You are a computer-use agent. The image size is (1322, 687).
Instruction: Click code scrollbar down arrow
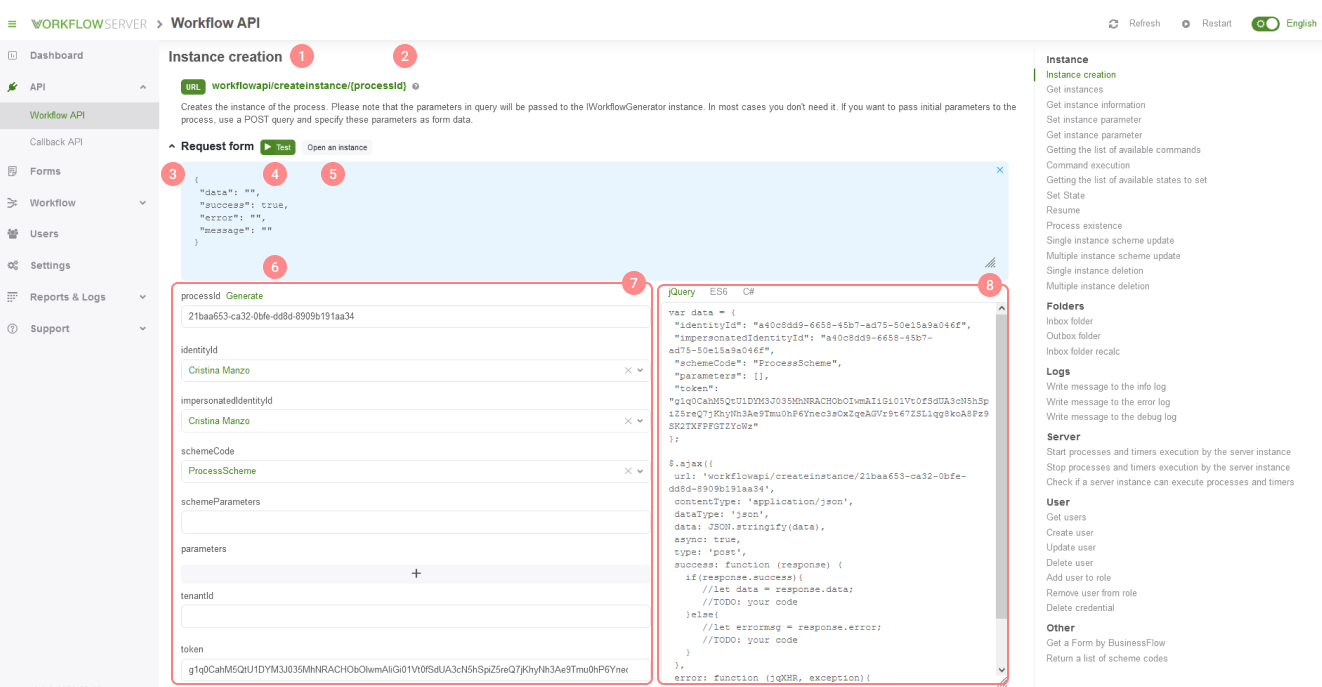point(1002,670)
